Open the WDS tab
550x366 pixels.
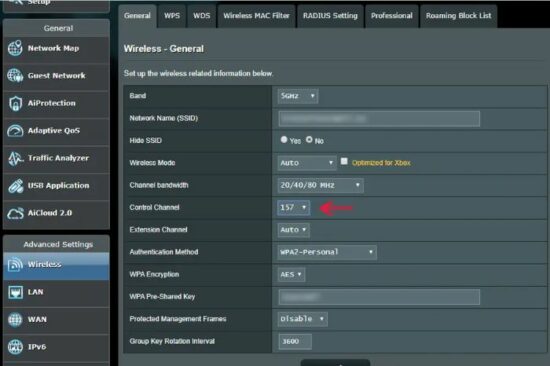202,16
